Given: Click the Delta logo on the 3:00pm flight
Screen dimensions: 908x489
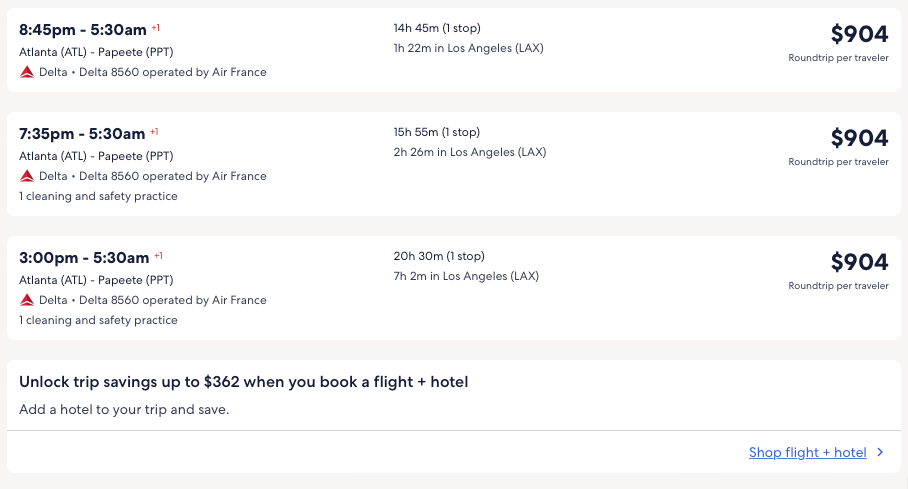Looking at the screenshot, I should tap(27, 300).
